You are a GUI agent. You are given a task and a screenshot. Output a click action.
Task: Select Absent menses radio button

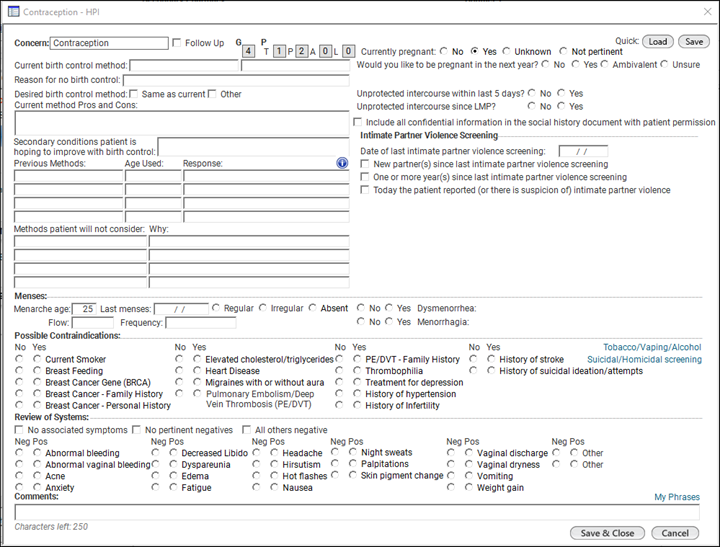coord(313,308)
